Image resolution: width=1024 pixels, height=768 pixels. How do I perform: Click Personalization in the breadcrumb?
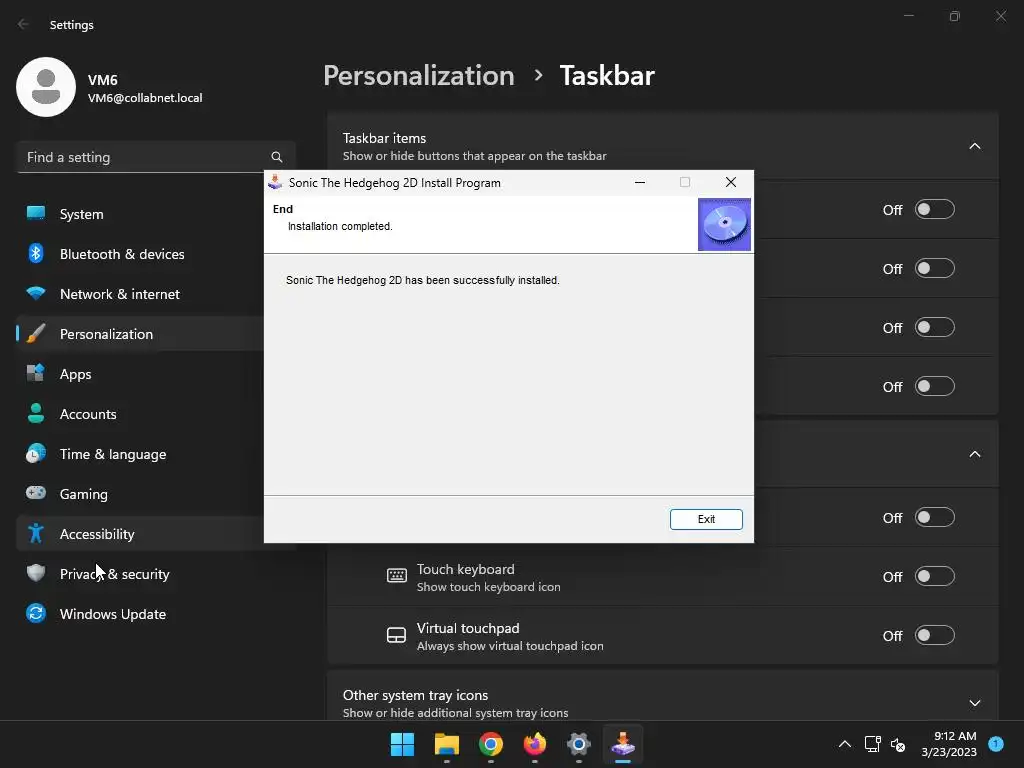[x=419, y=76]
